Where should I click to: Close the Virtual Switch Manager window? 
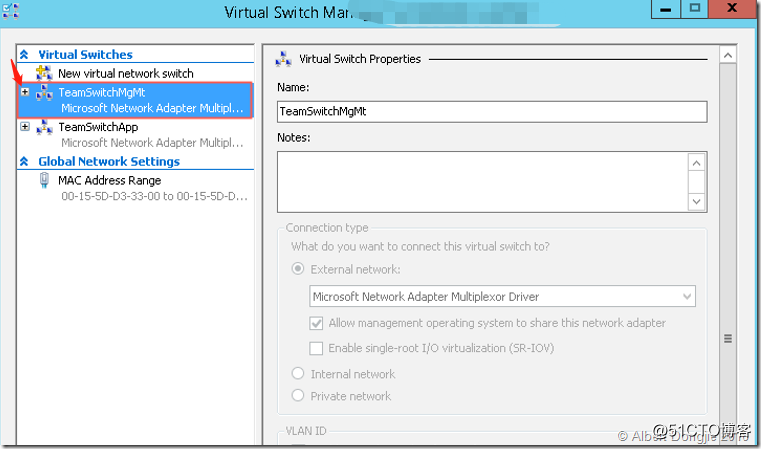(732, 9)
